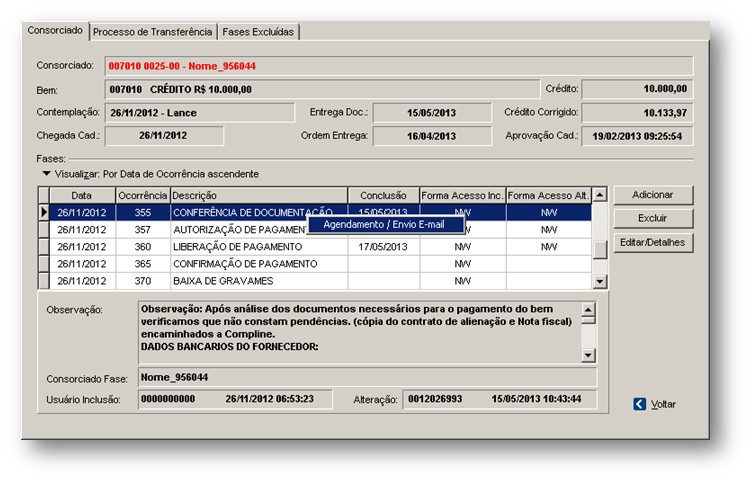752x482 pixels.
Task: Expand the Visualizar sort-order triangle
Action: (x=47, y=174)
